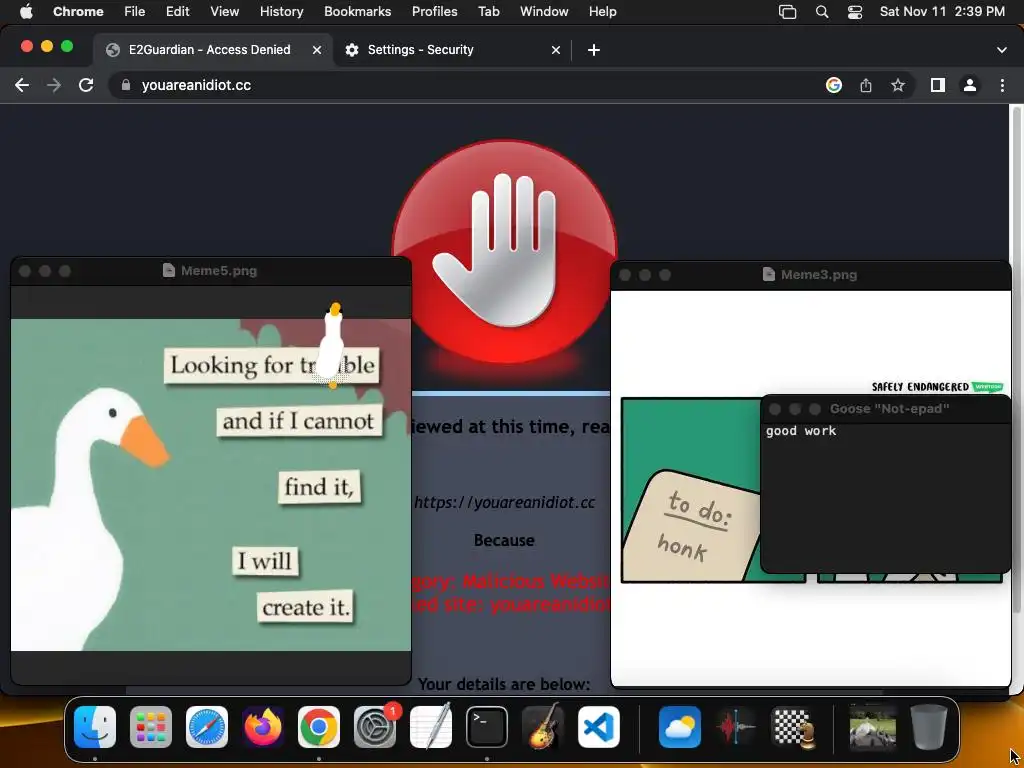The width and height of the screenshot is (1024, 768).
Task: Open Spotlight search in menu bar
Action: pos(822,12)
